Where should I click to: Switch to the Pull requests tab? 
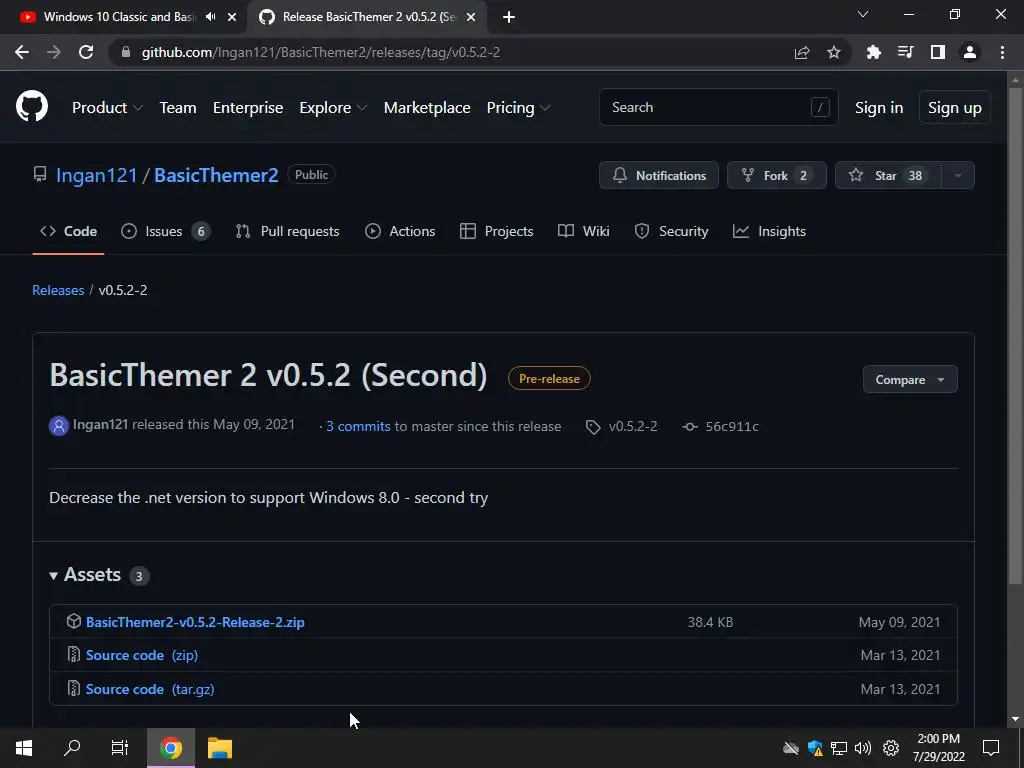tap(287, 231)
